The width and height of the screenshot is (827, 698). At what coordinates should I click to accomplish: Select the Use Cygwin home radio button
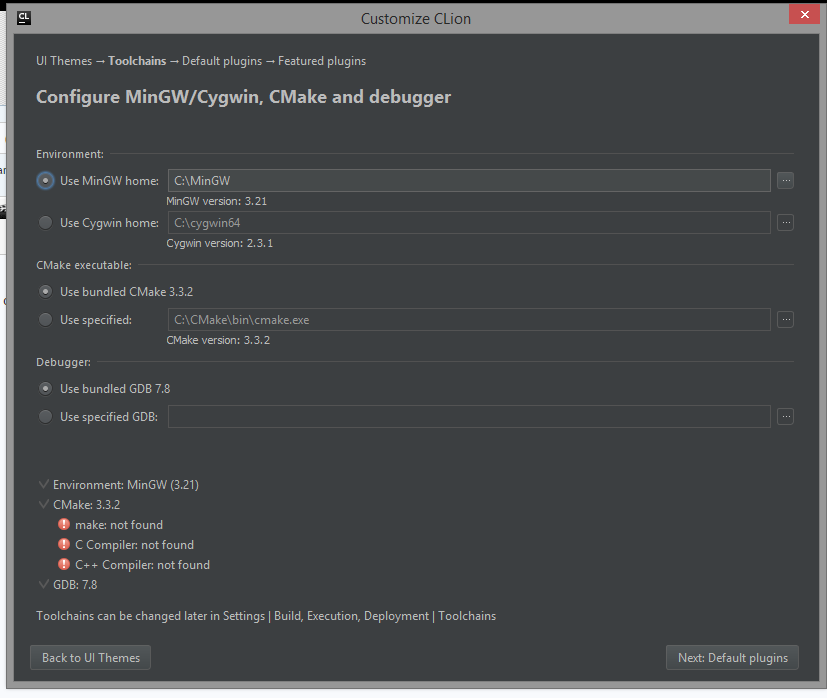pyautogui.click(x=45, y=223)
